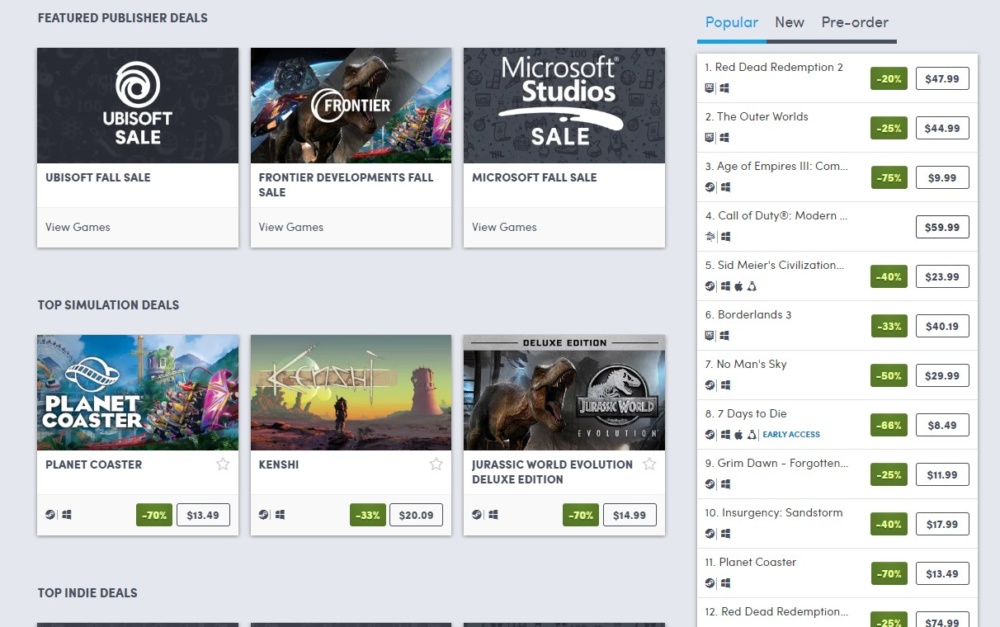This screenshot has height=627, width=1000.
Task: Open View Games under Ubisoft Fall Sale
Action: pyautogui.click(x=78, y=227)
